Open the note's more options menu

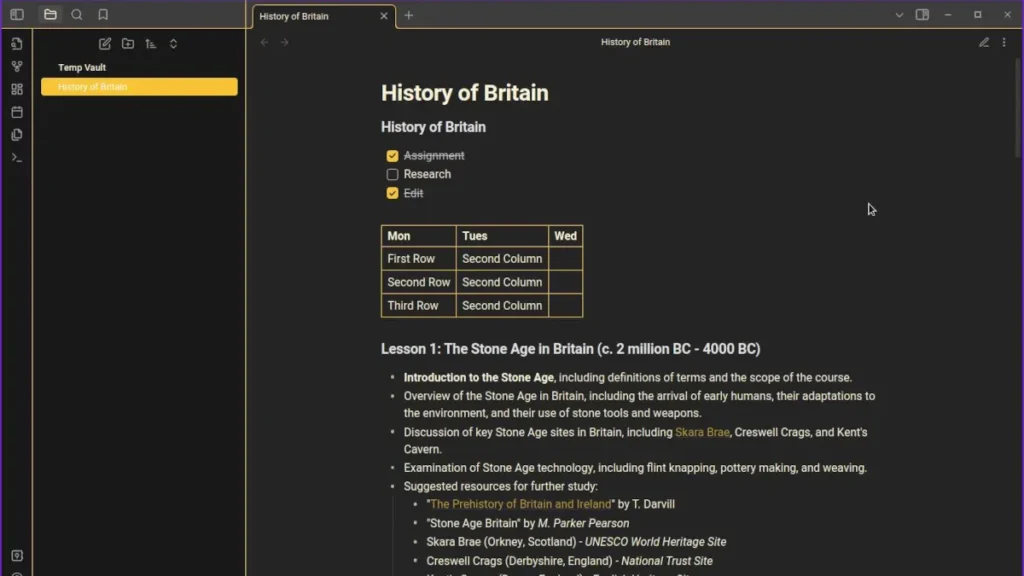click(1004, 42)
